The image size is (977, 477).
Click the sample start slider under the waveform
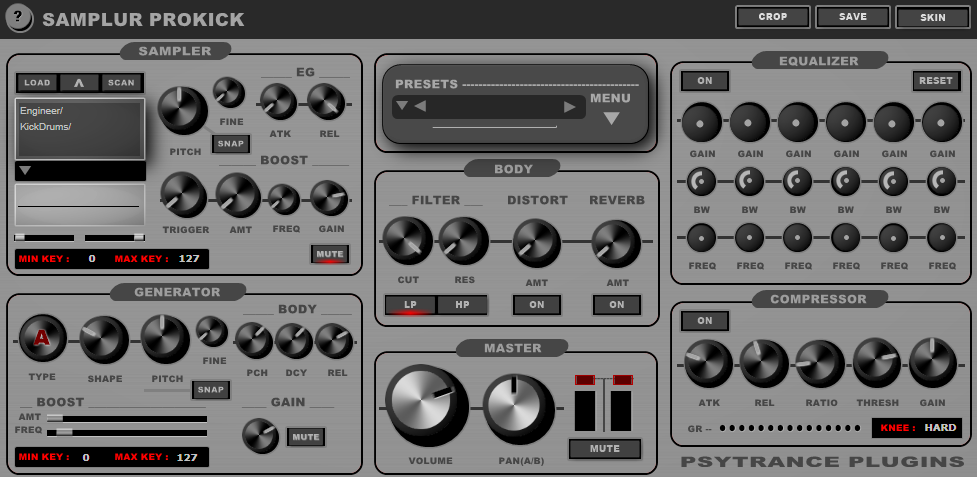point(44,237)
